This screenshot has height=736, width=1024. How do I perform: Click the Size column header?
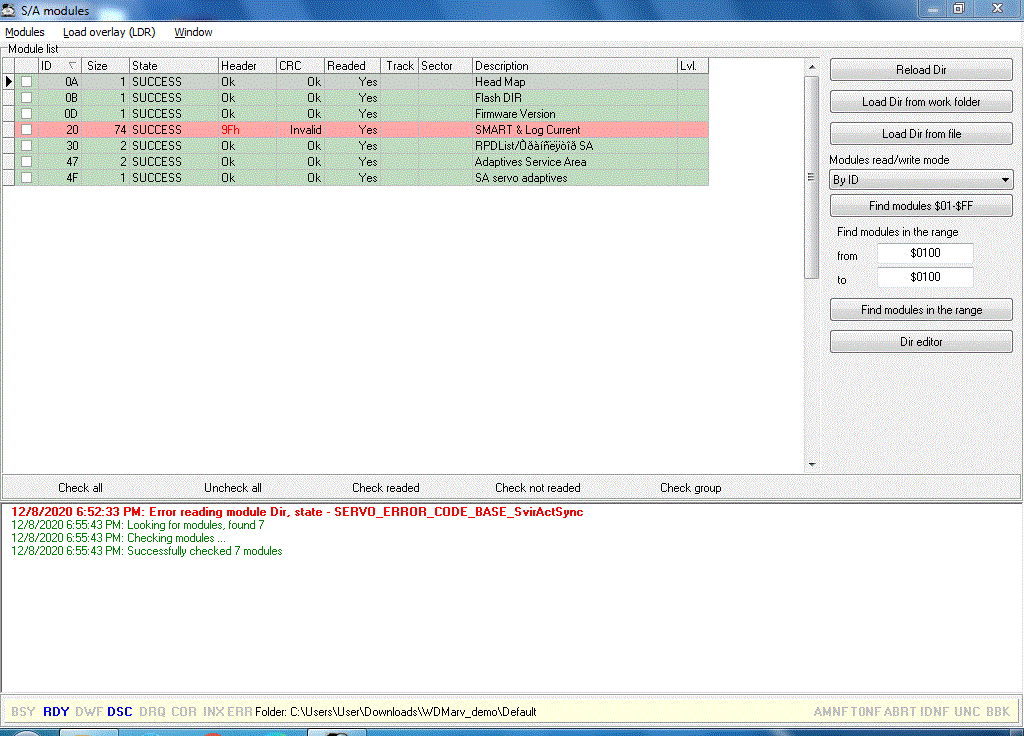click(x=106, y=66)
